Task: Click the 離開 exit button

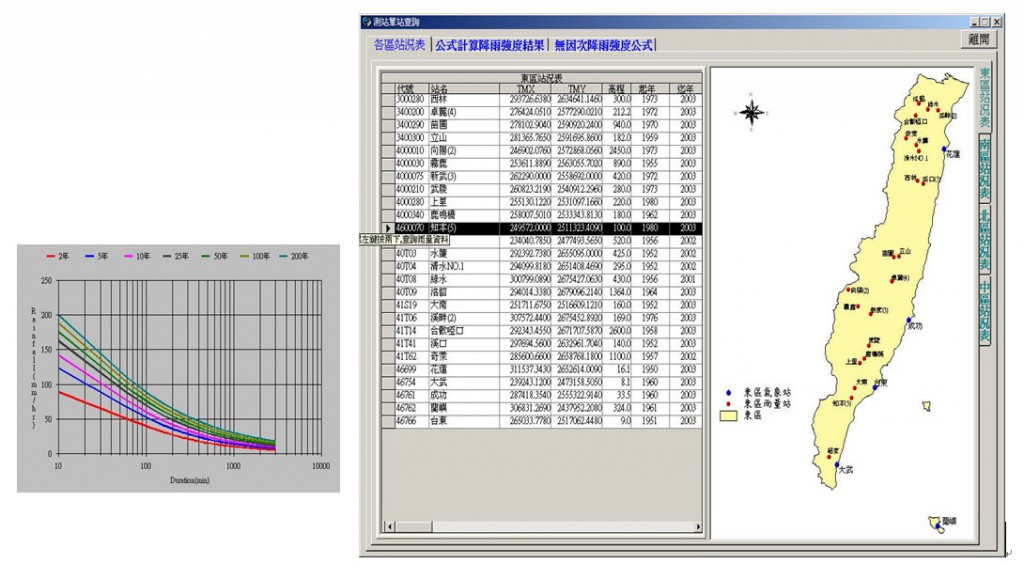Action: point(979,39)
